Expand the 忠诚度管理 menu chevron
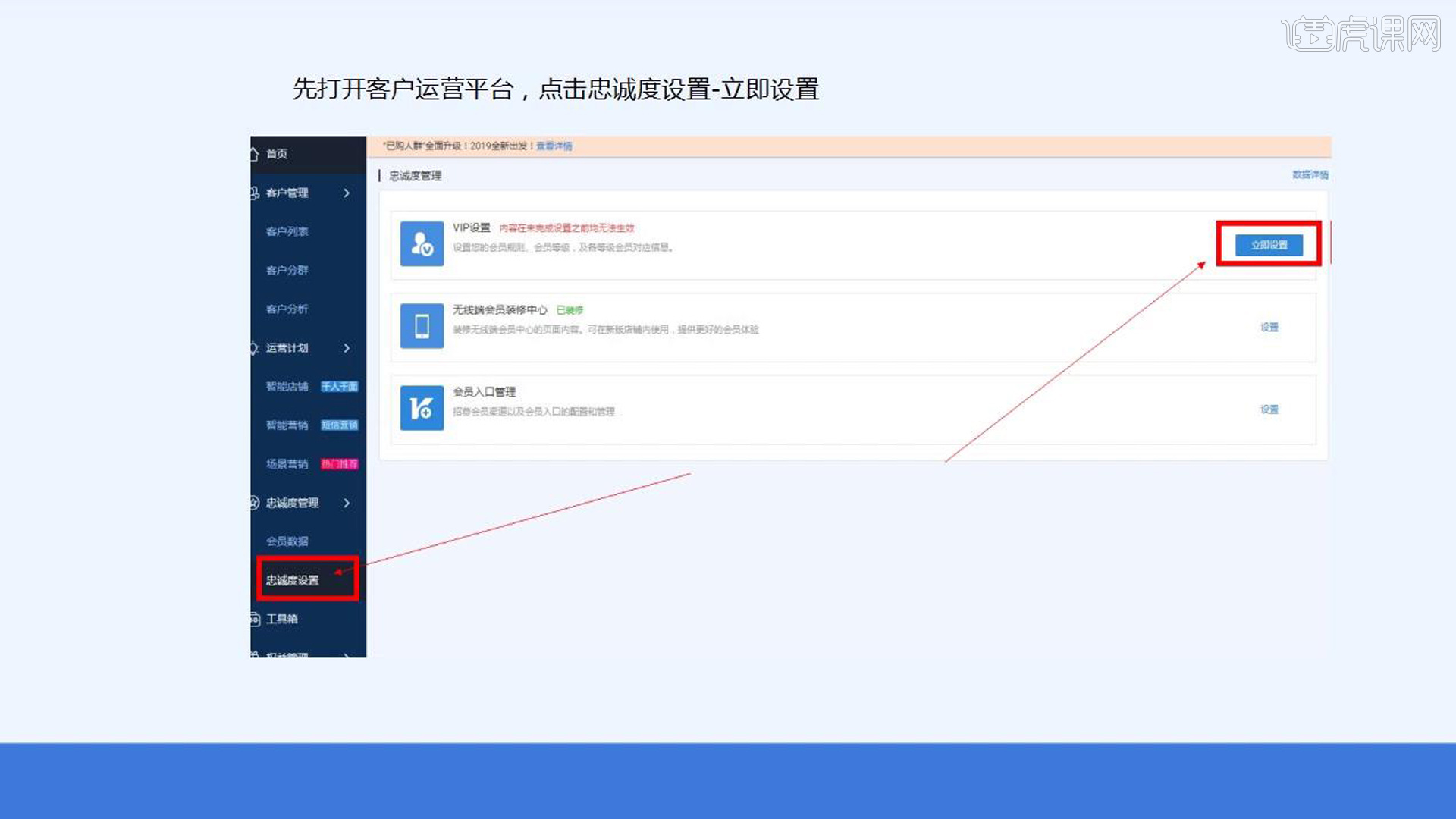 pyautogui.click(x=347, y=503)
